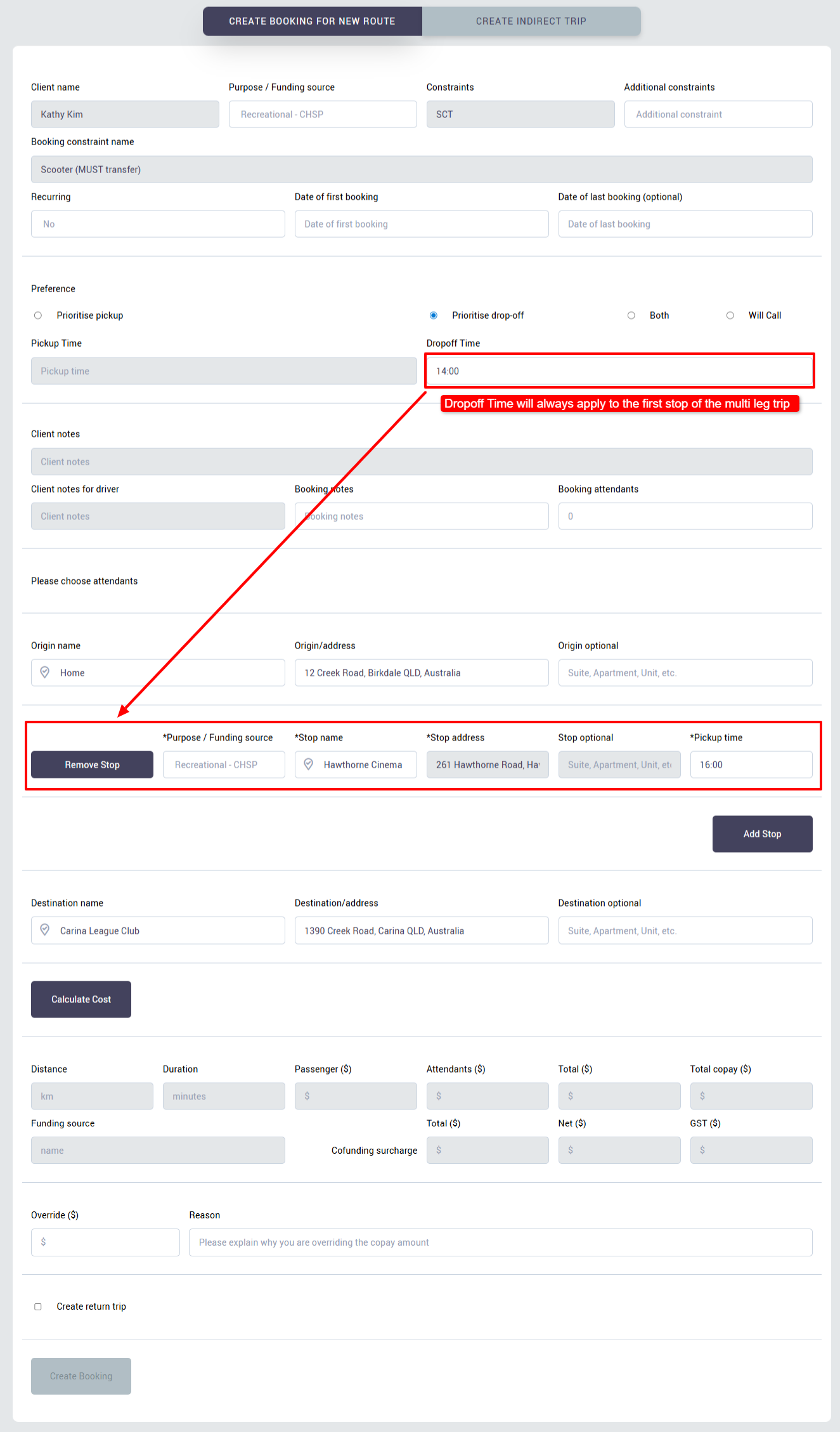Click the pin icon beside Carina League Club
The width and height of the screenshot is (840, 1432).
[x=45, y=929]
